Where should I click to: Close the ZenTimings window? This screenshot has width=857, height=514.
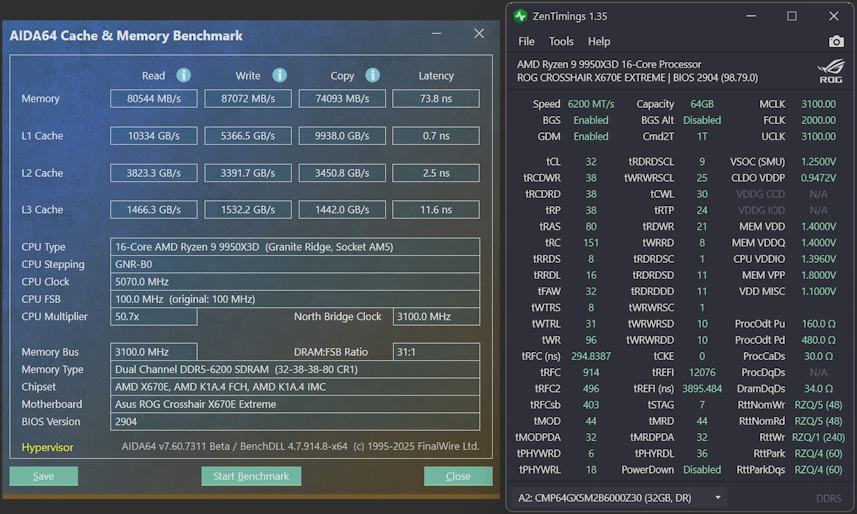click(833, 16)
